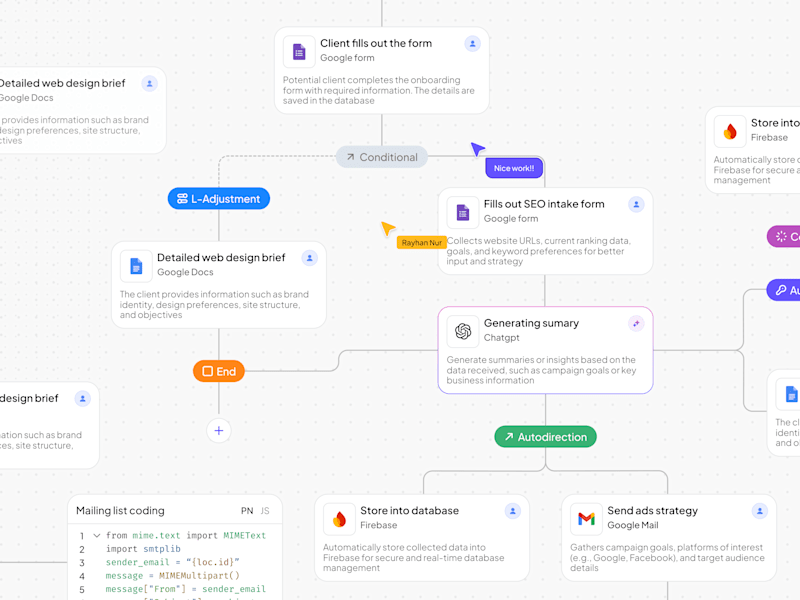Click the yellow Rayhan Nur cursor arrow
Screen dimensions: 800x600
388,228
